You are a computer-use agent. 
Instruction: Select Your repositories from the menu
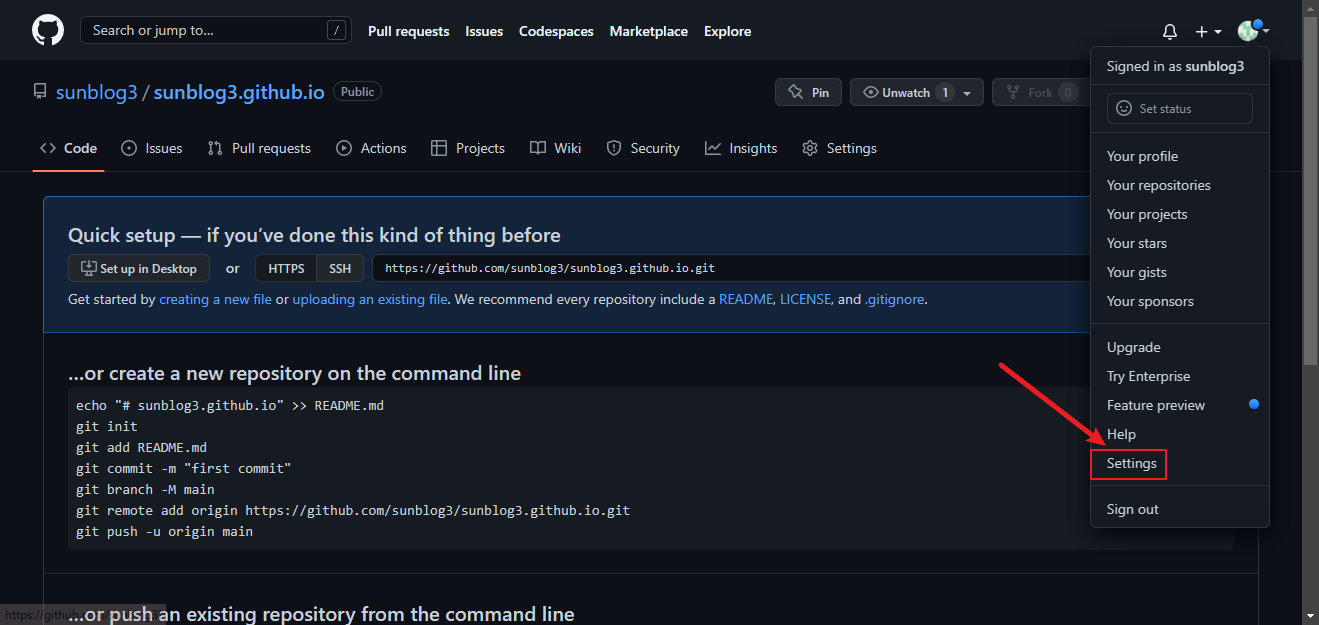click(x=1158, y=185)
